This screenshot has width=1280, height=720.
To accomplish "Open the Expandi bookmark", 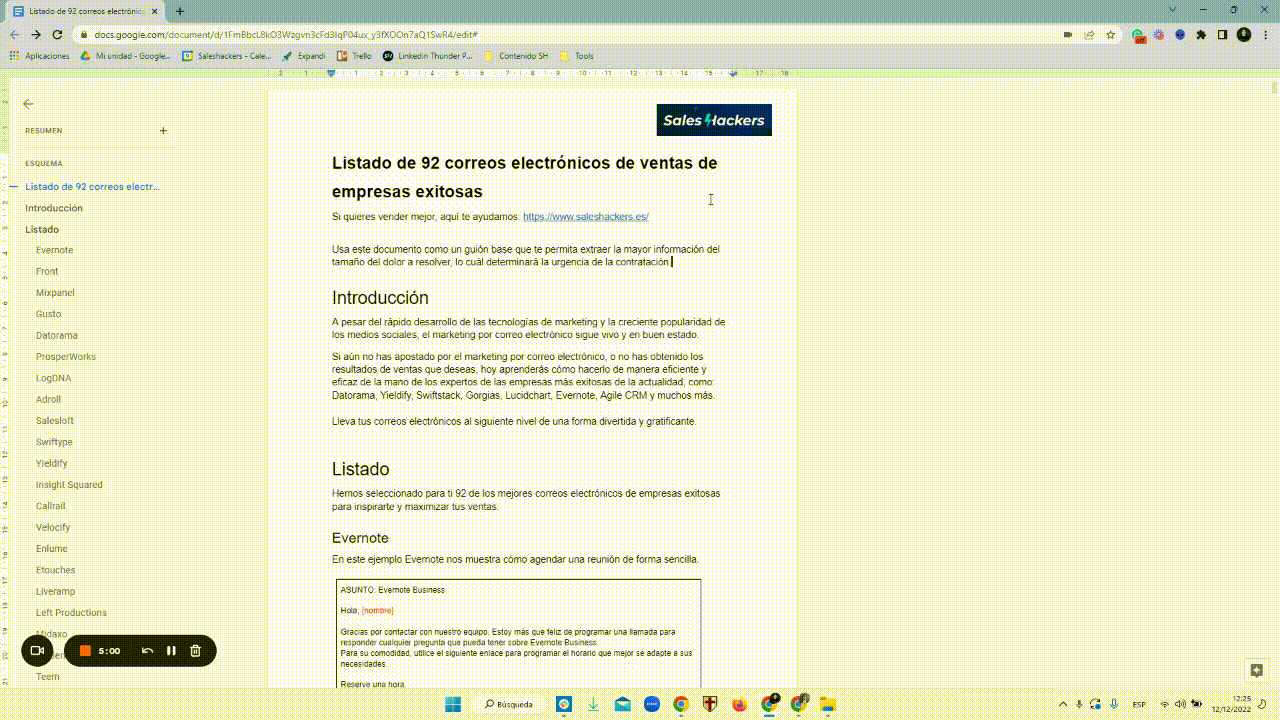I will click(x=304, y=56).
